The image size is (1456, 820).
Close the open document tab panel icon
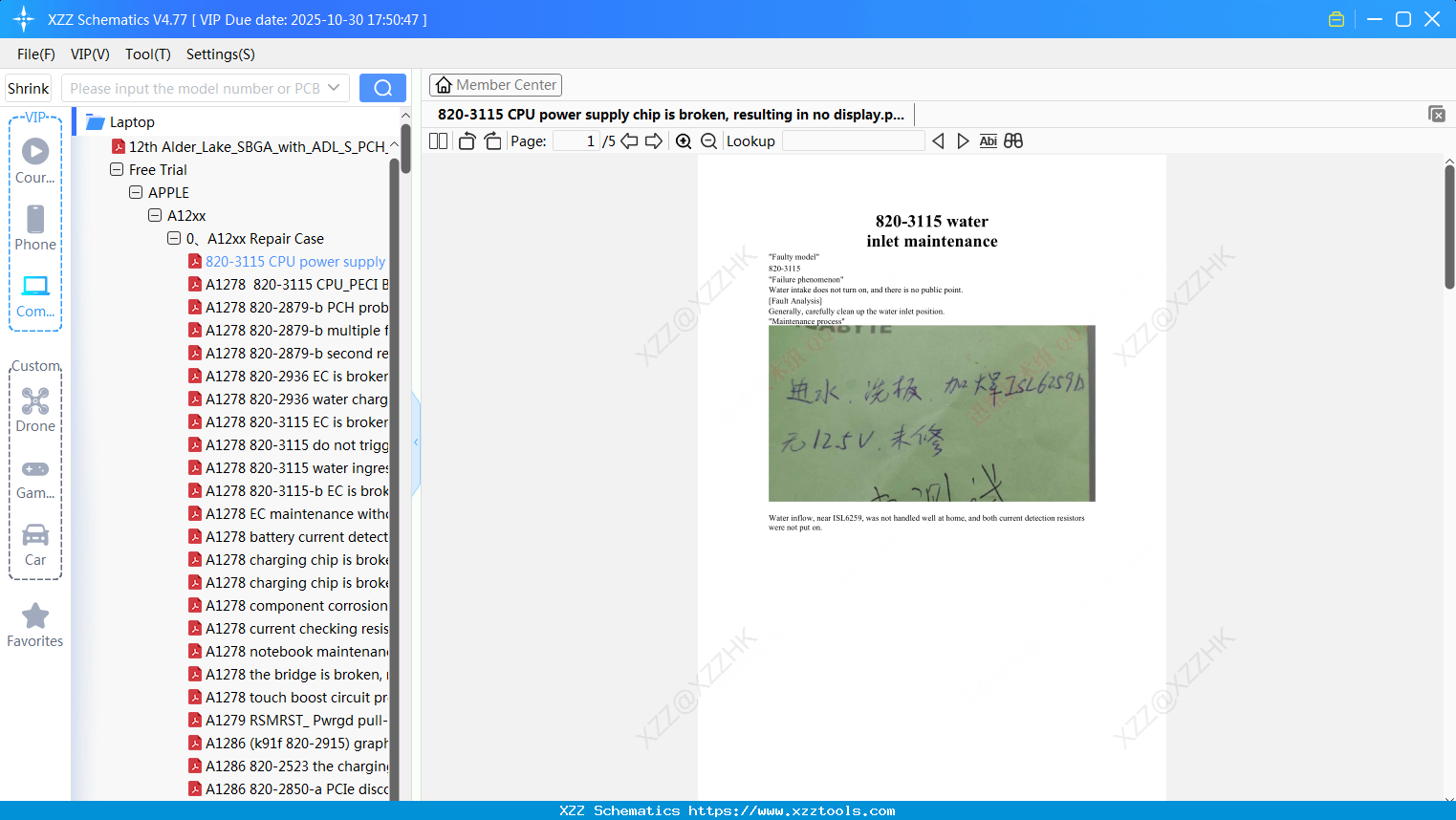[x=1437, y=114]
